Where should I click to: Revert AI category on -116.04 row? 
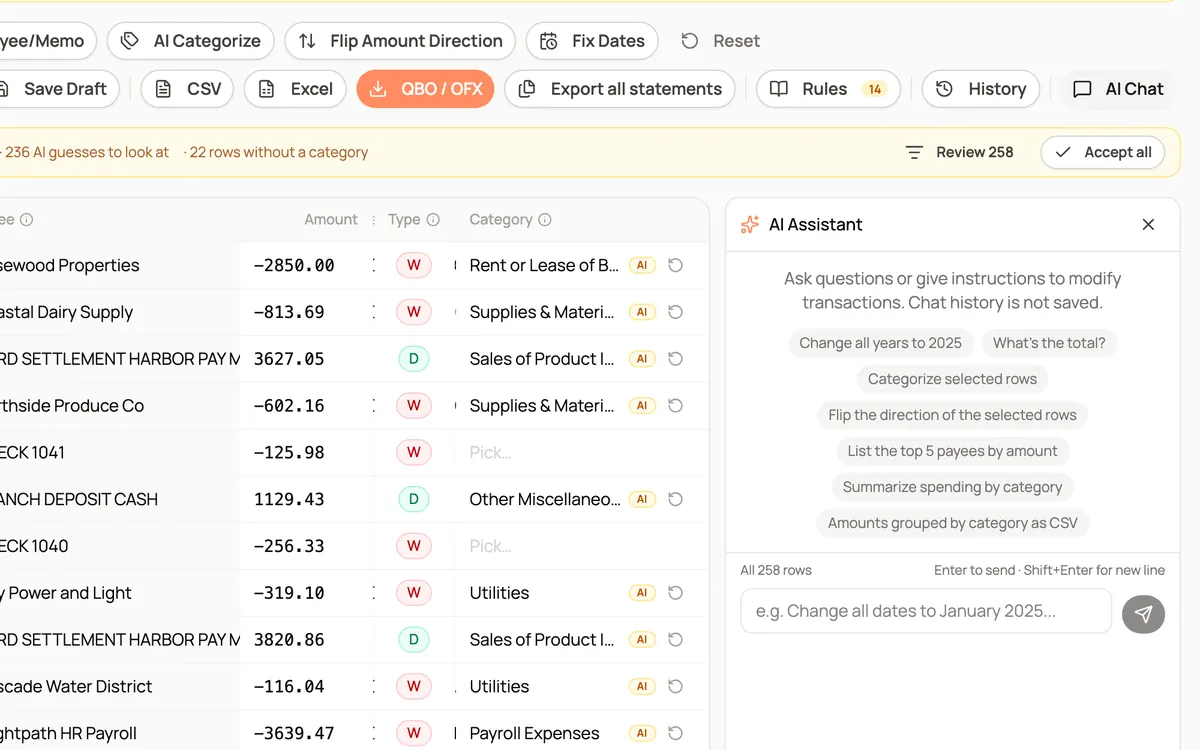tap(675, 687)
